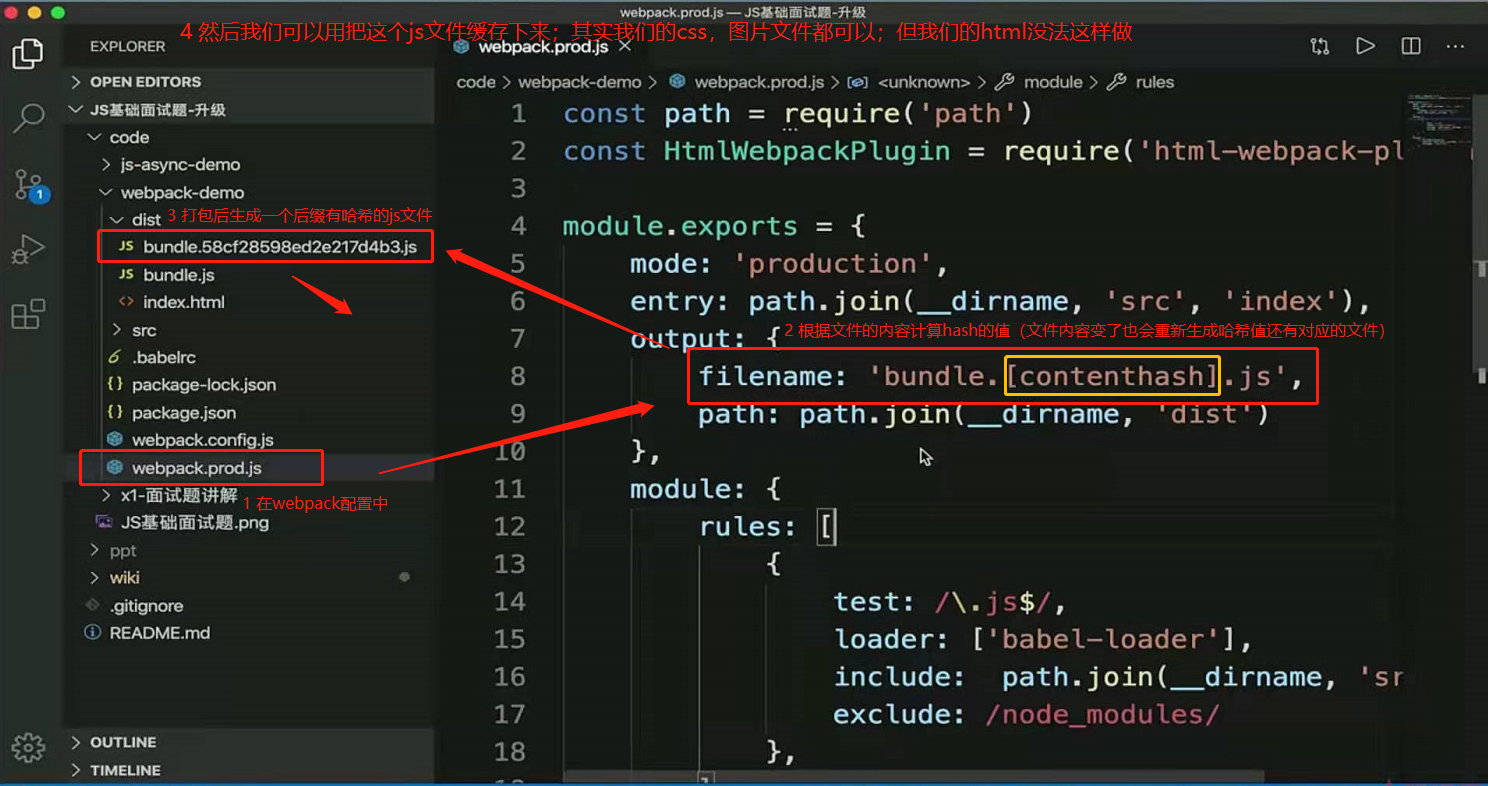Open Source Control view with badge
The width and height of the screenshot is (1488, 786).
pyautogui.click(x=28, y=184)
